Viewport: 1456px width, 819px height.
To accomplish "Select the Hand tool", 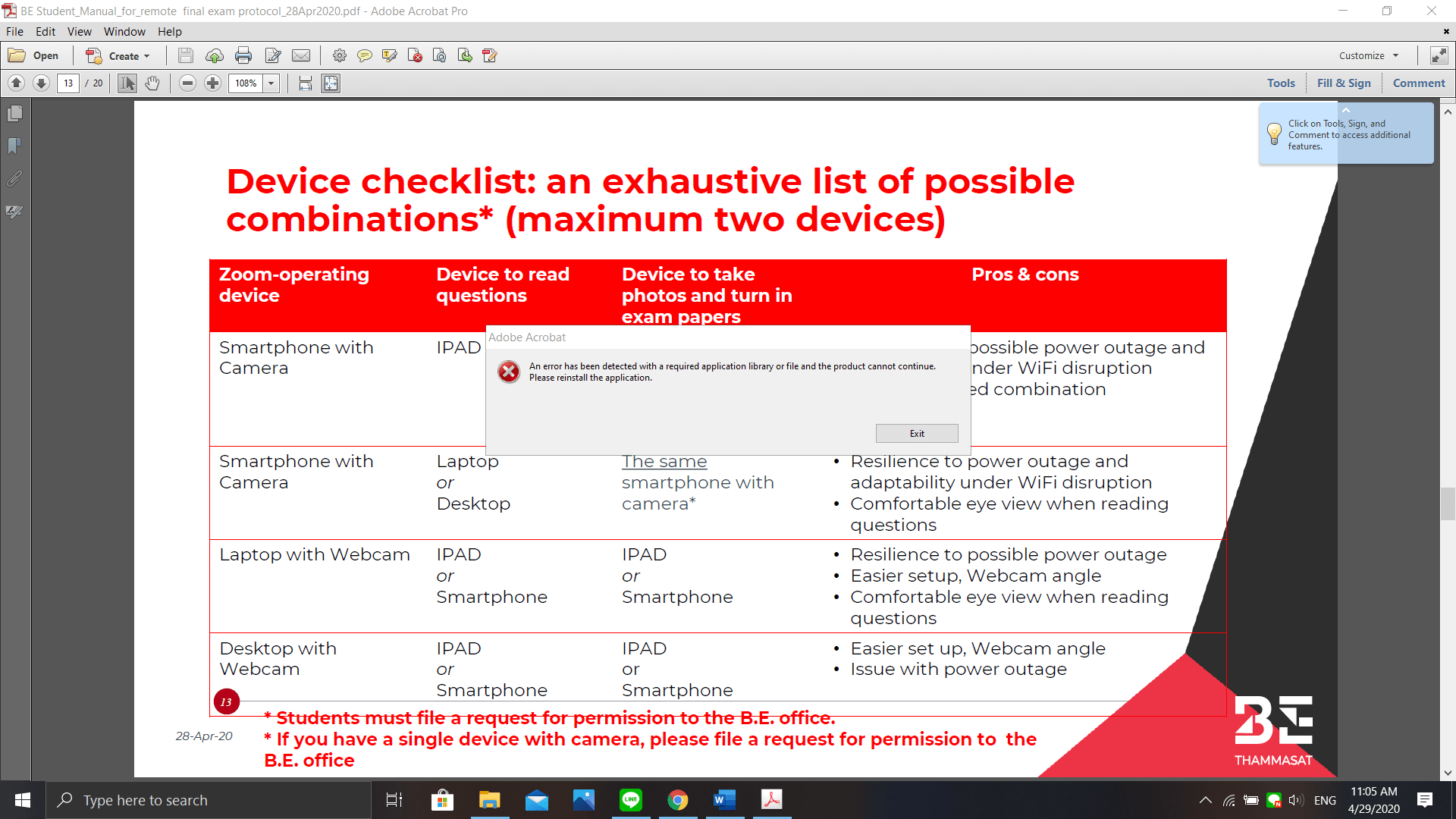I will pyautogui.click(x=152, y=83).
